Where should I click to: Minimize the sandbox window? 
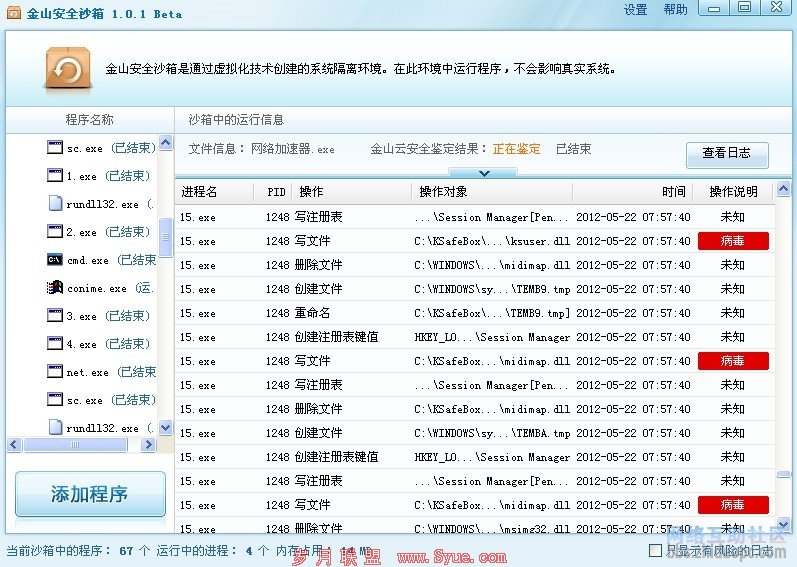tap(714, 8)
